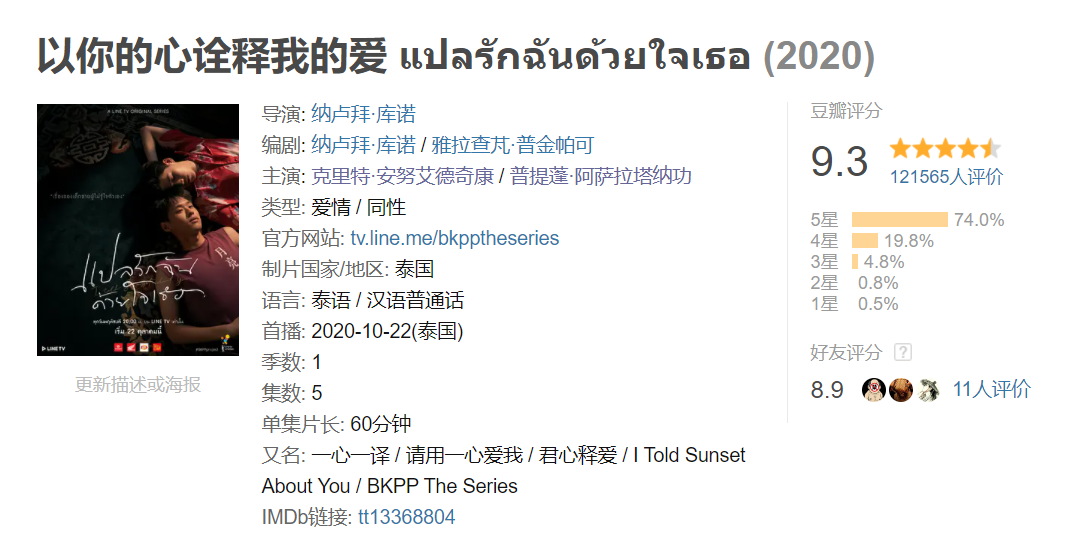This screenshot has height=551, width=1069.
Task: Open actor 普提蓬·阿萨拉塔纳功 link
Action: click(601, 177)
